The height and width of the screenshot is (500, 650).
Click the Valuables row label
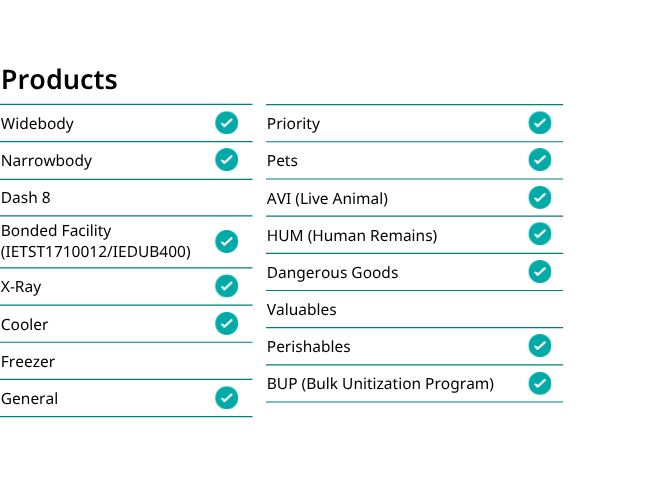coord(301,310)
